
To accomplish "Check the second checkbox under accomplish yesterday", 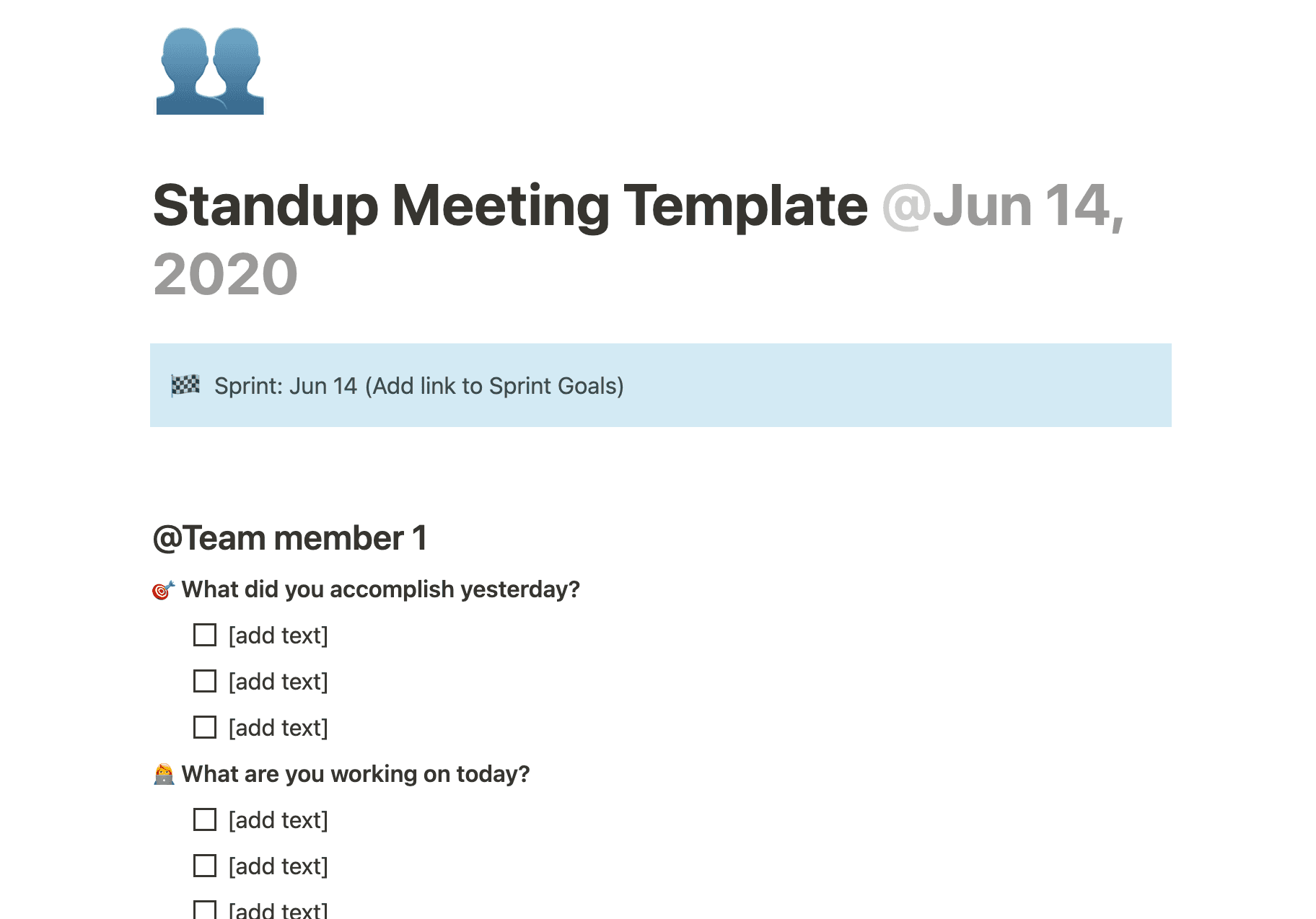I will click(204, 681).
